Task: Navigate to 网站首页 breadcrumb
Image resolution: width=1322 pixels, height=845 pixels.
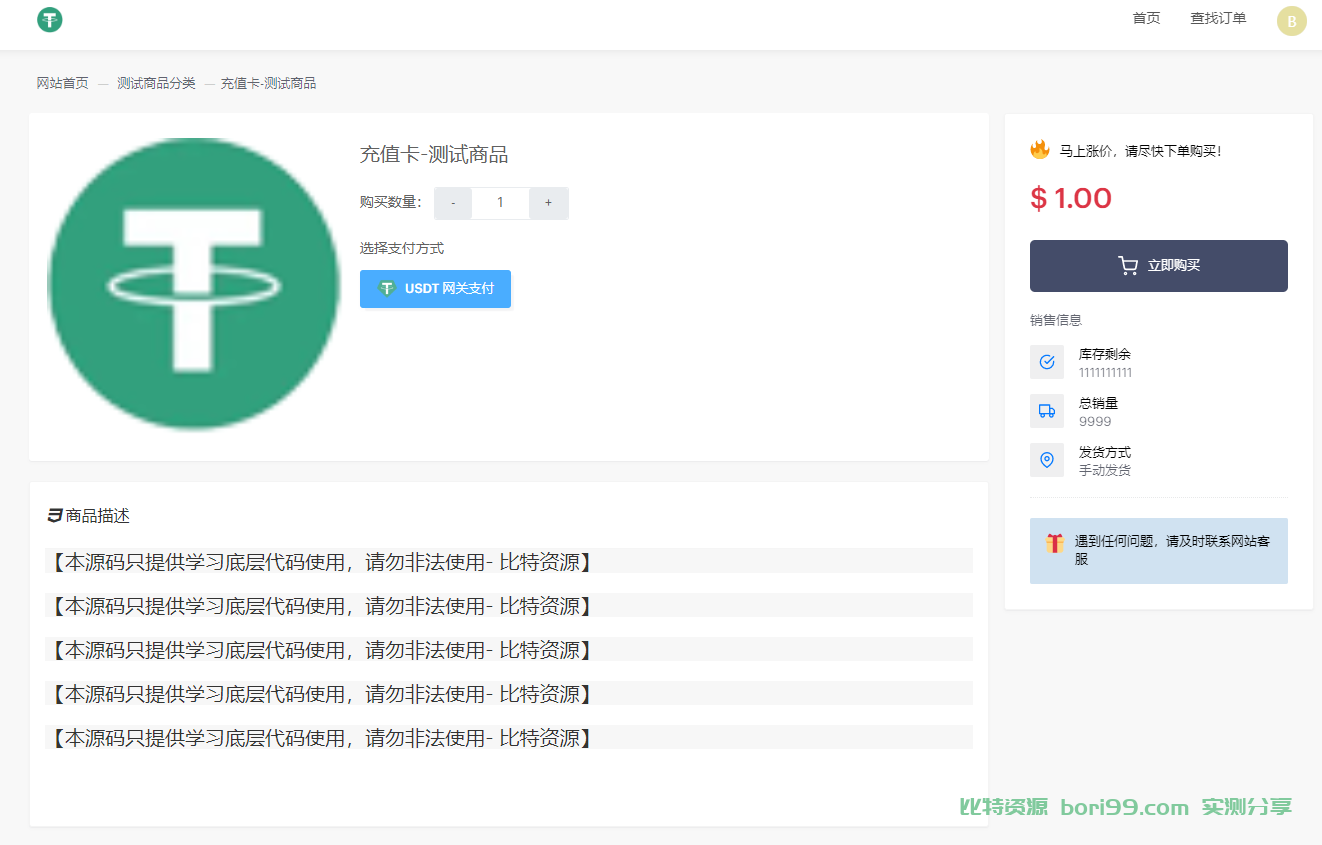Action: click(63, 83)
